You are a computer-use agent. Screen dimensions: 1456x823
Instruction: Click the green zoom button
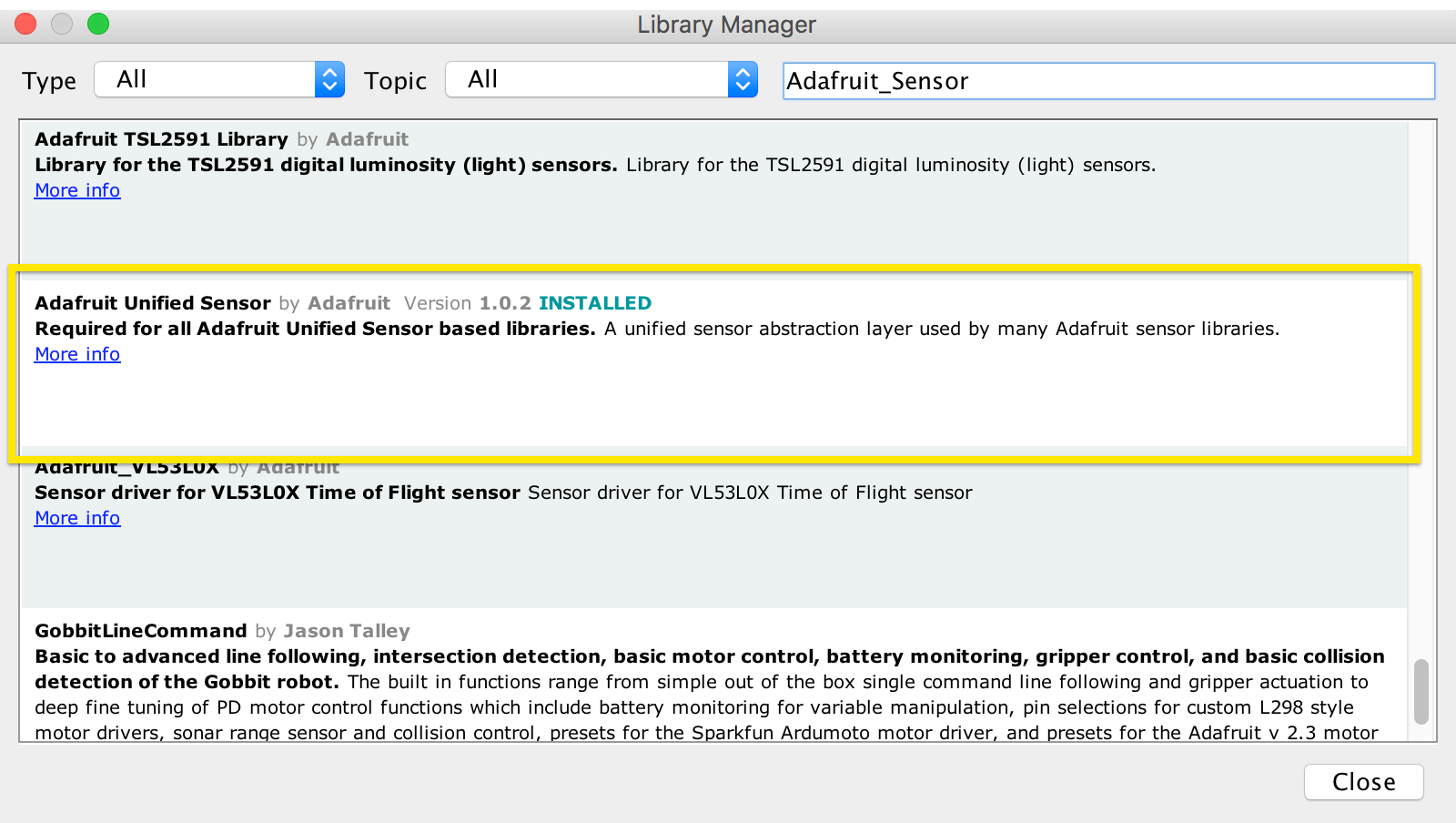pyautogui.click(x=98, y=24)
